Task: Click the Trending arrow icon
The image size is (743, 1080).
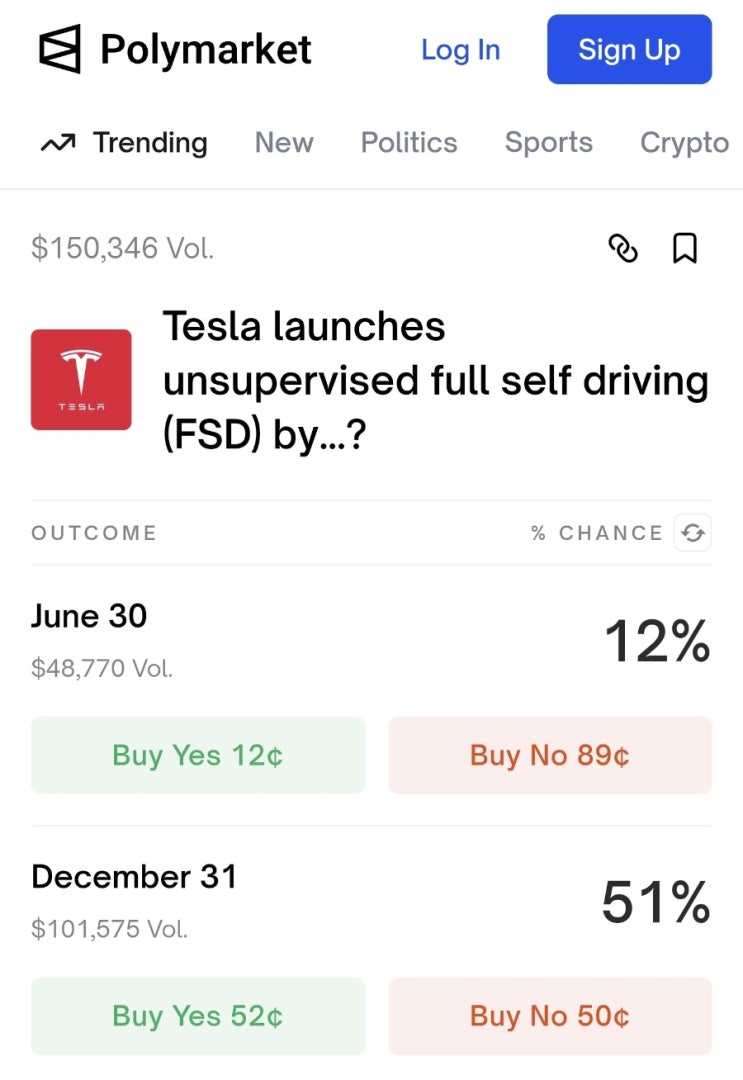Action: pos(58,144)
